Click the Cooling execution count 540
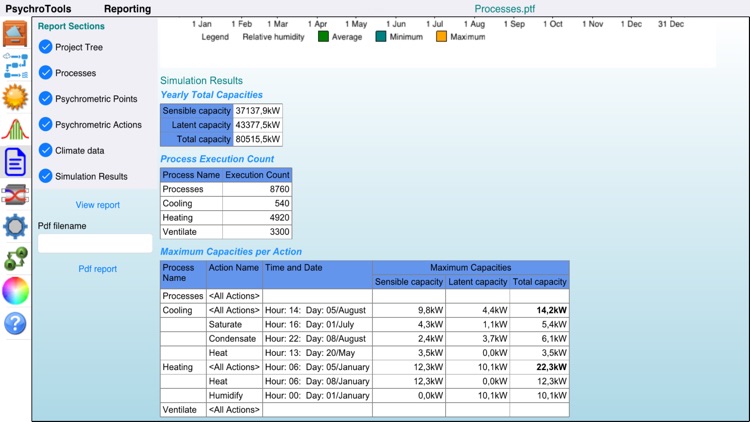The image size is (750, 422). pyautogui.click(x=257, y=203)
